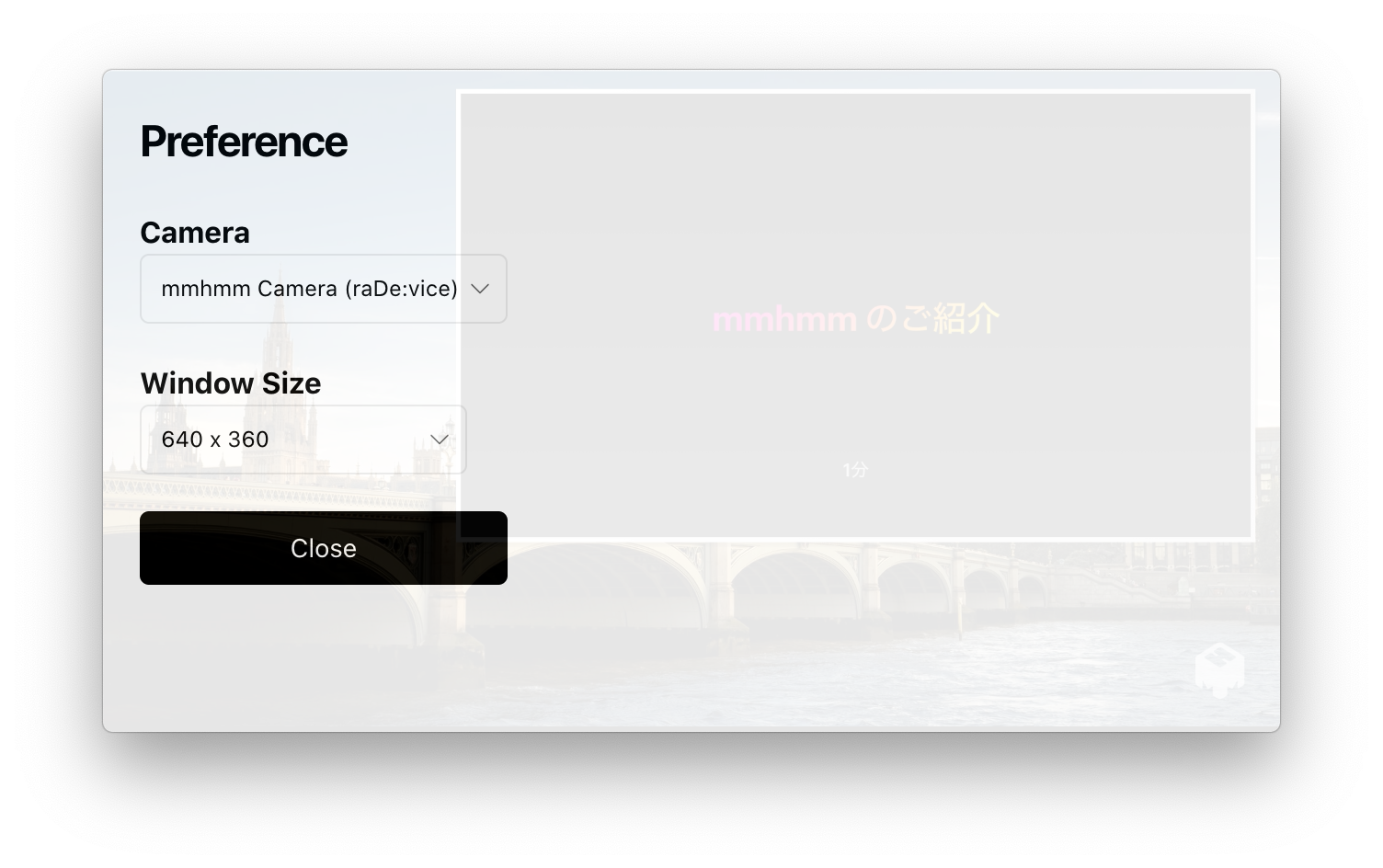This screenshot has width=1383, height=868.
Task: Click the gray camera preview area
Action: pos(855,314)
